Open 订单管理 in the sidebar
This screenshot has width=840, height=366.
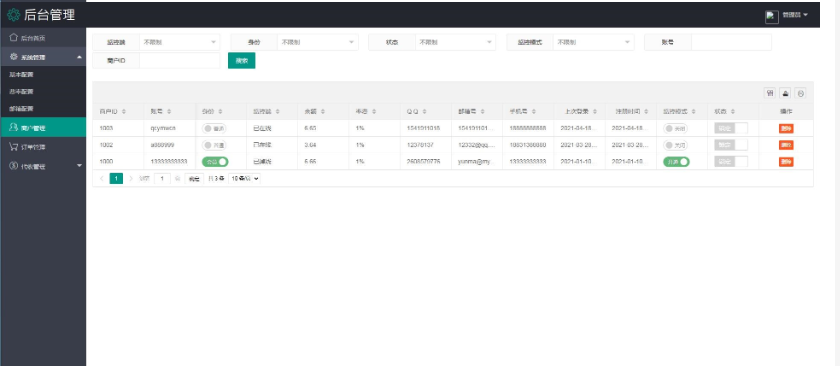(43, 147)
